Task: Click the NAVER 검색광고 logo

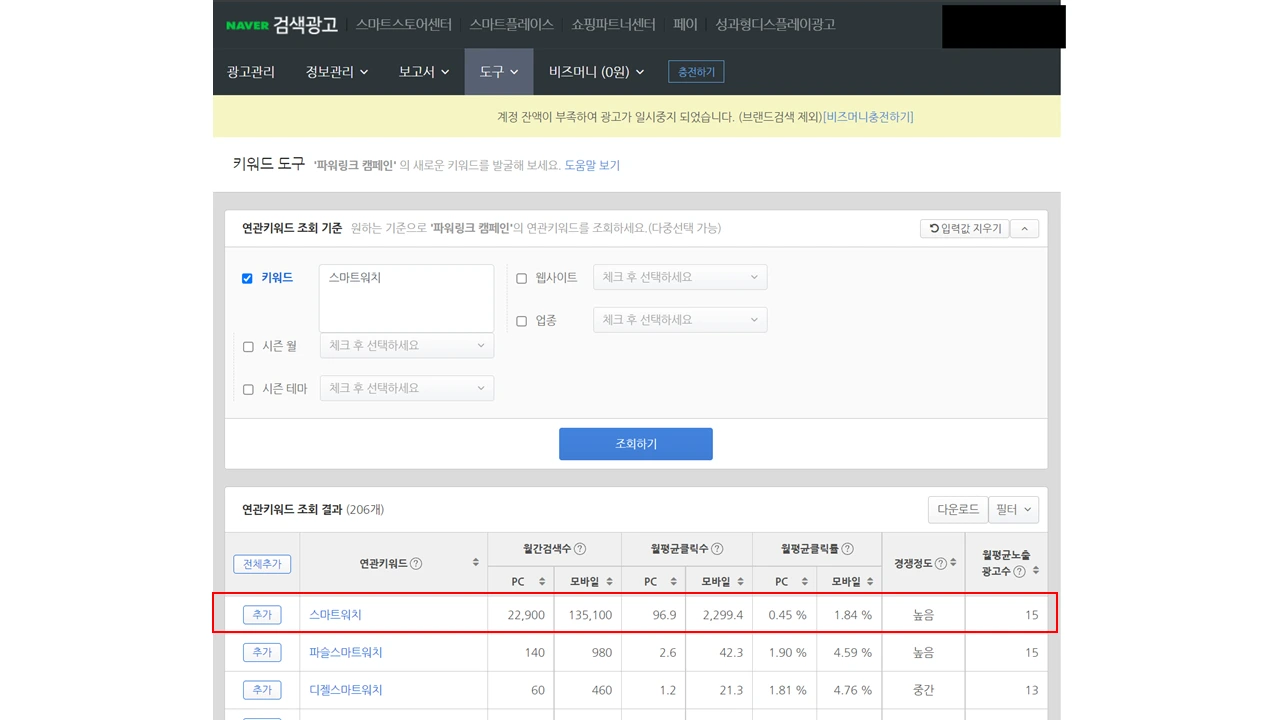Action: pos(283,25)
